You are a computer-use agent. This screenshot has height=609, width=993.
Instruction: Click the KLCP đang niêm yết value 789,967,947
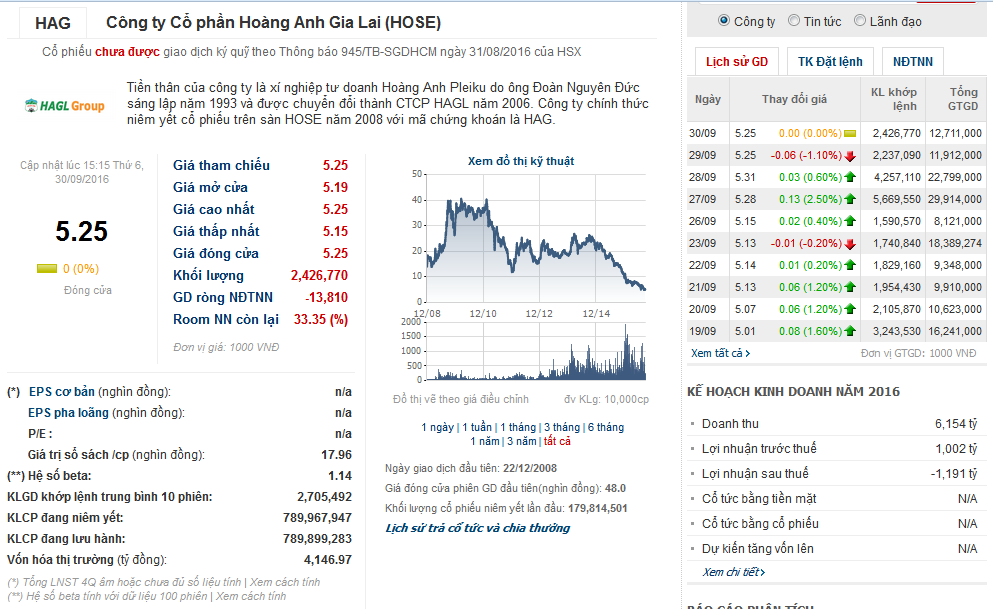click(x=317, y=518)
